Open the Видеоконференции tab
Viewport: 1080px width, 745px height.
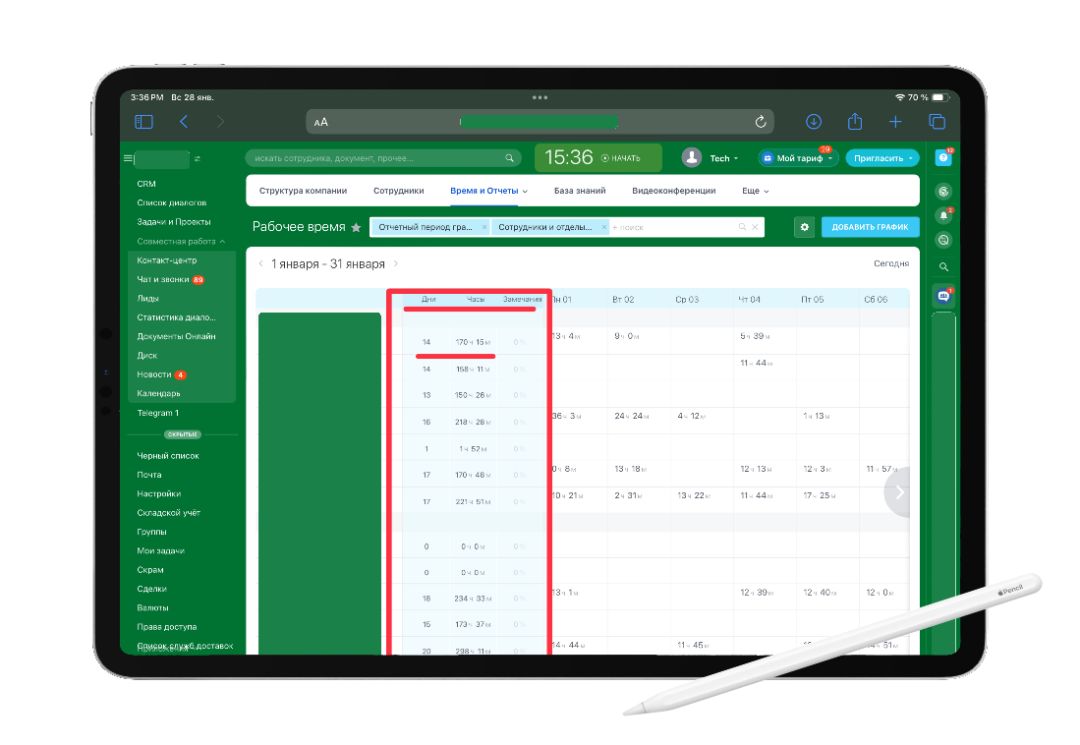pos(674,191)
